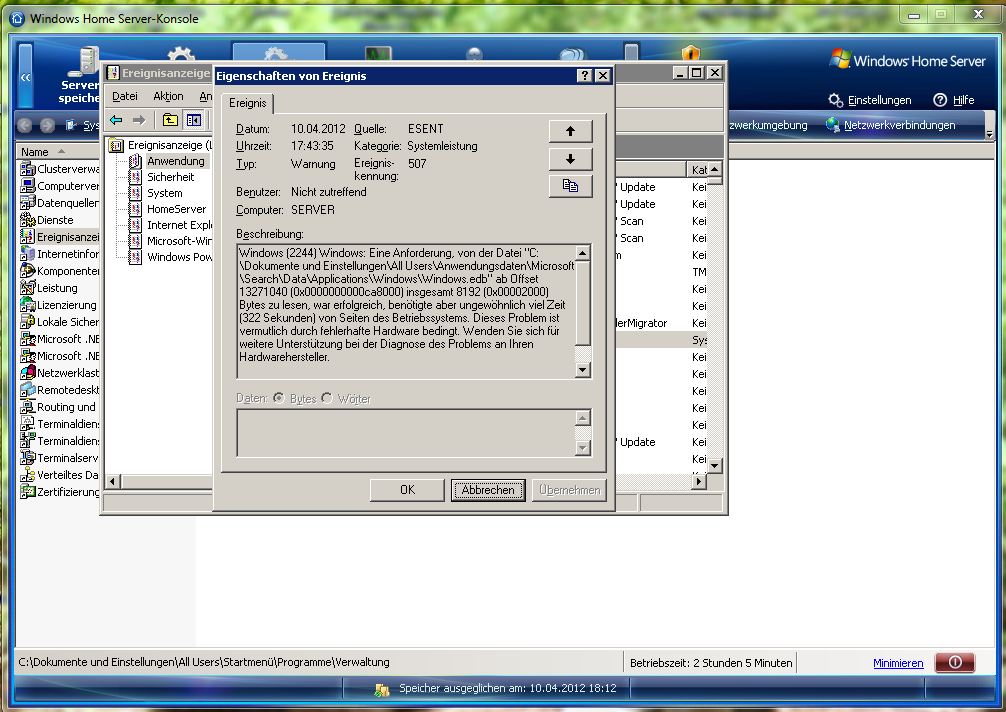The image size is (1006, 712).
Task: Go back with the blue left arrow in Ereignisanzeige toolbar
Action: (x=116, y=120)
